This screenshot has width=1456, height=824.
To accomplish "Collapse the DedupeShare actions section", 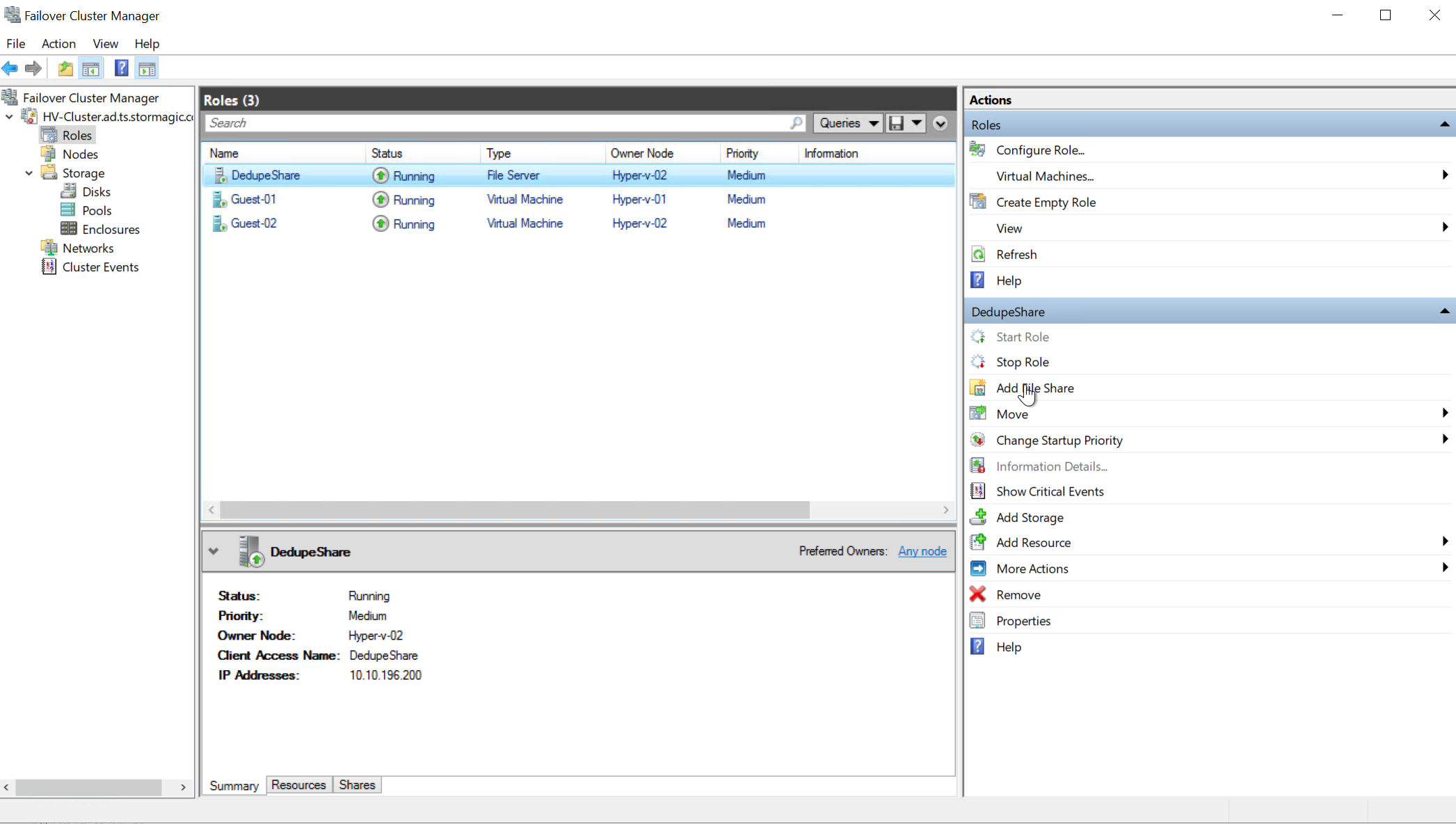I will pyautogui.click(x=1444, y=311).
